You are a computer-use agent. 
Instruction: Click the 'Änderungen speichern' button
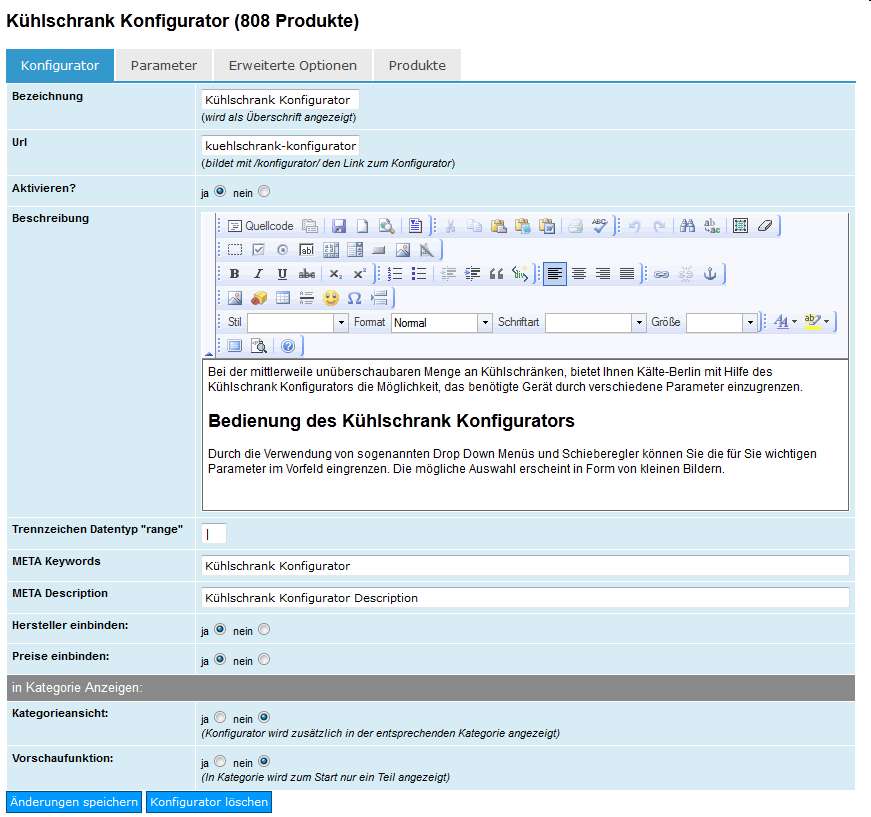click(x=74, y=802)
